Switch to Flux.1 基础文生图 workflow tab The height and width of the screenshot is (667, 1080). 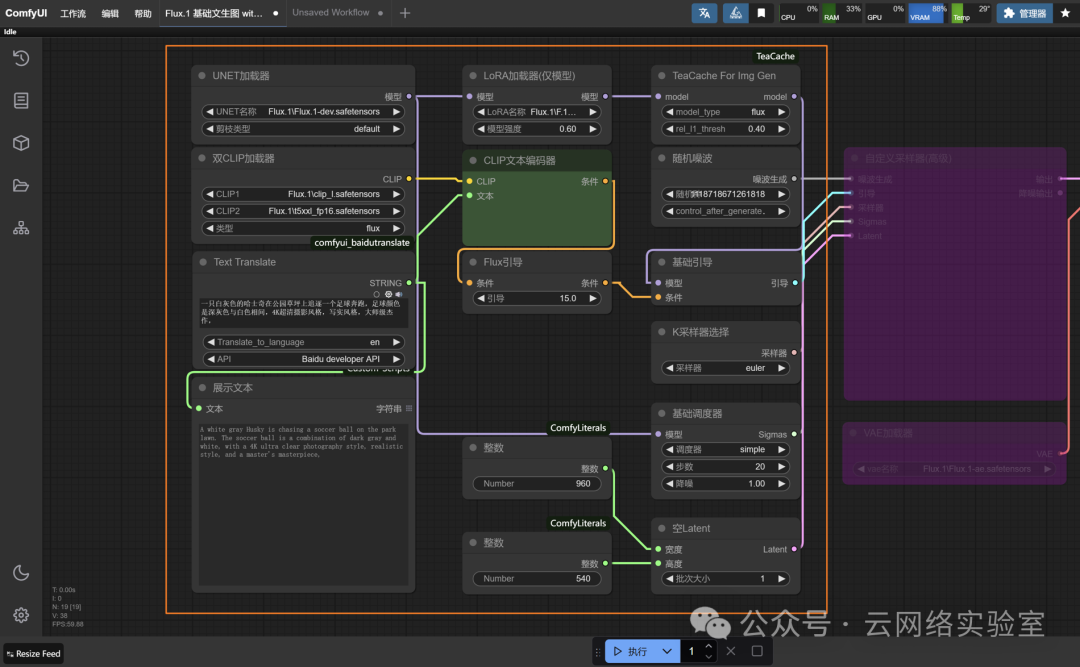[x=222, y=13]
